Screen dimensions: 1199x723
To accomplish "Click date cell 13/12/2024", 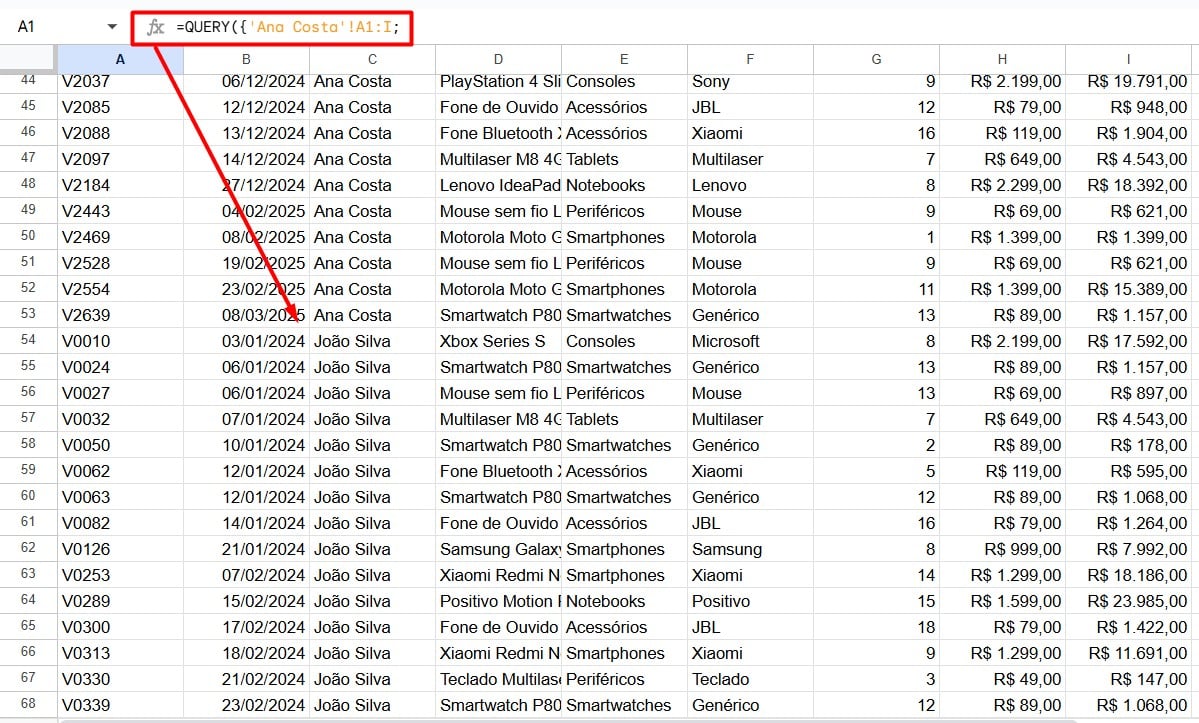I will point(246,133).
